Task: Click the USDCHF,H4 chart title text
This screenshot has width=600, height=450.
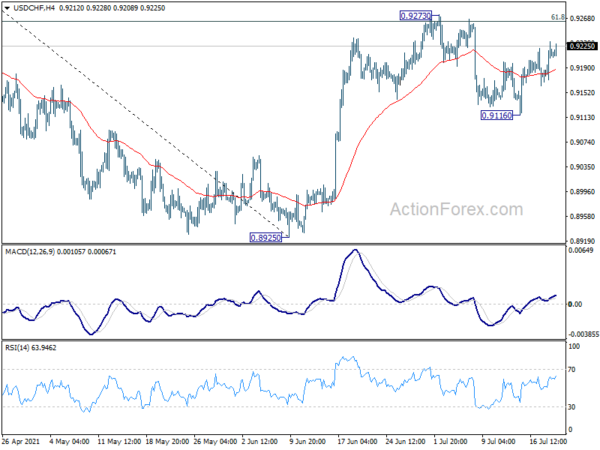Action: (34, 8)
